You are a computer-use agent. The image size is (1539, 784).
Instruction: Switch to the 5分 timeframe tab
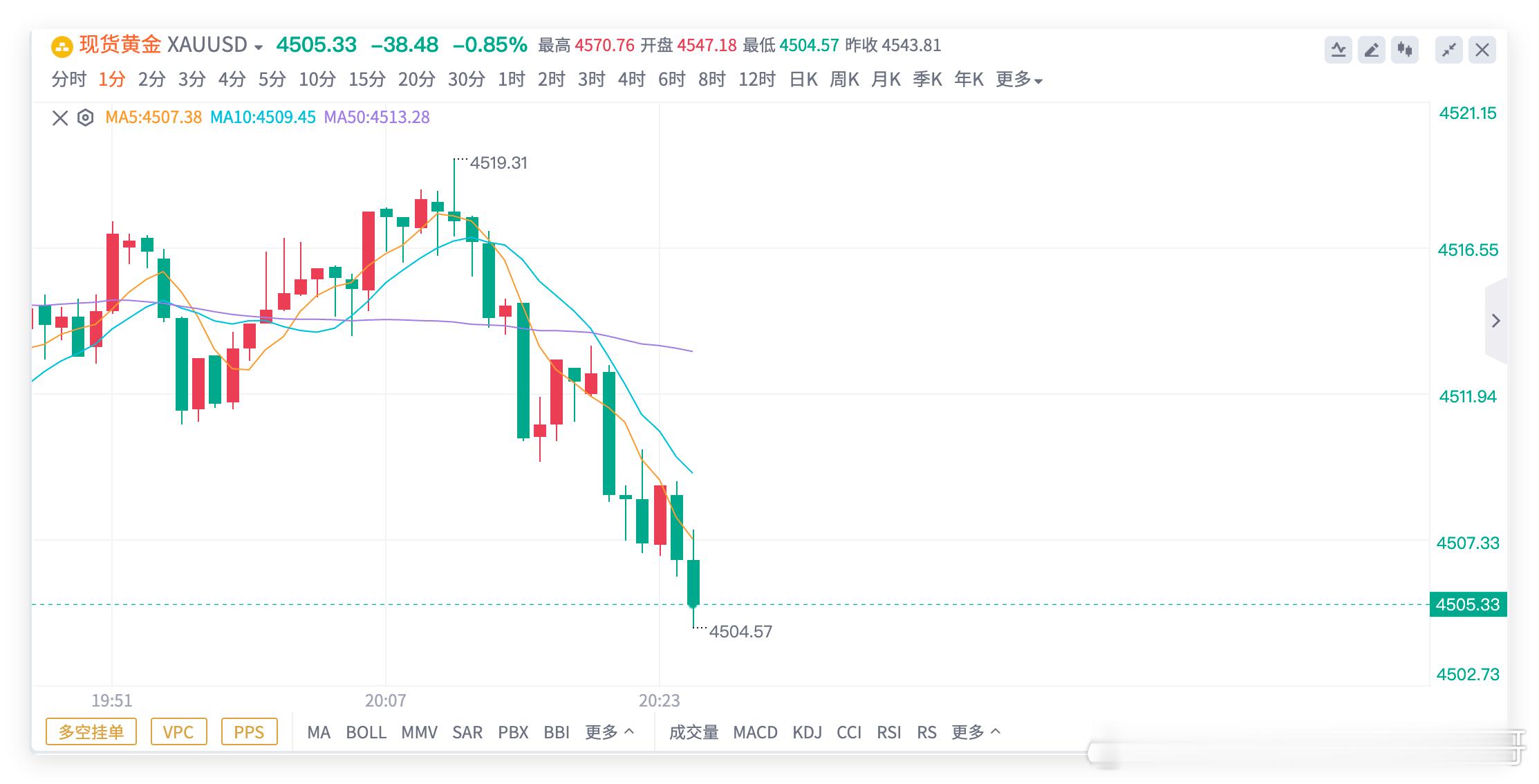click(272, 80)
